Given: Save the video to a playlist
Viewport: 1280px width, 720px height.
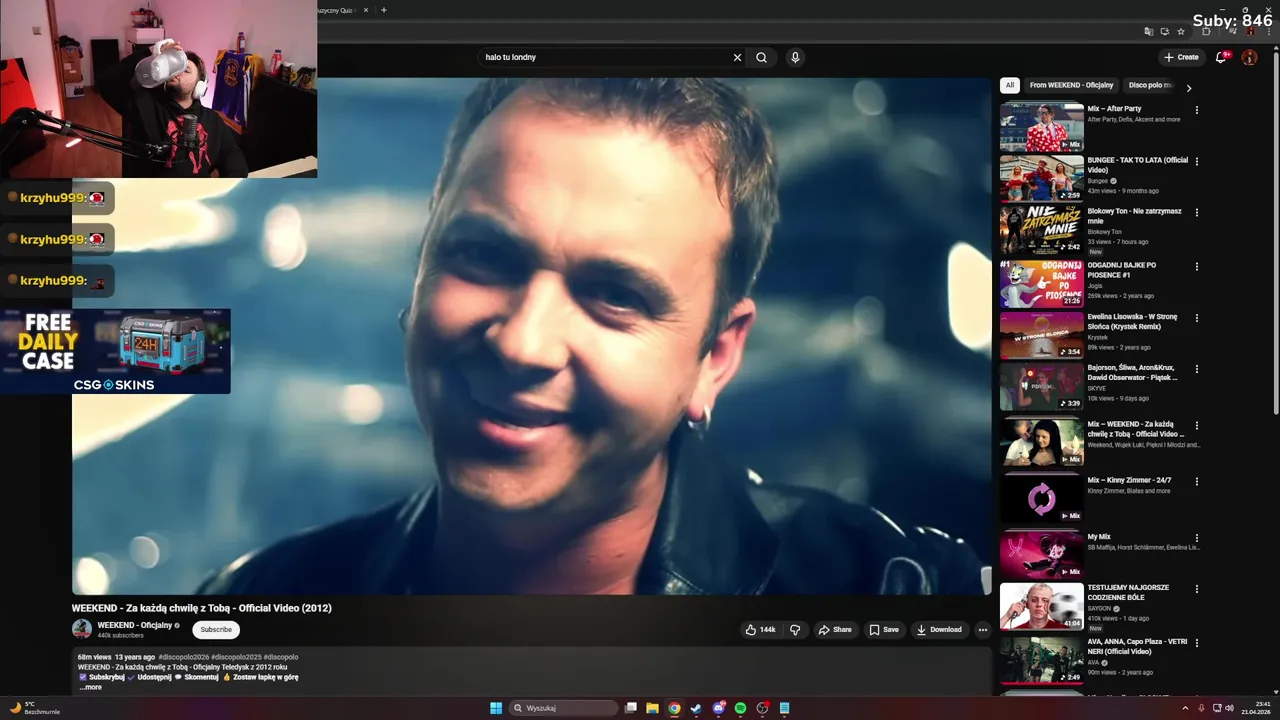Looking at the screenshot, I should [x=884, y=630].
